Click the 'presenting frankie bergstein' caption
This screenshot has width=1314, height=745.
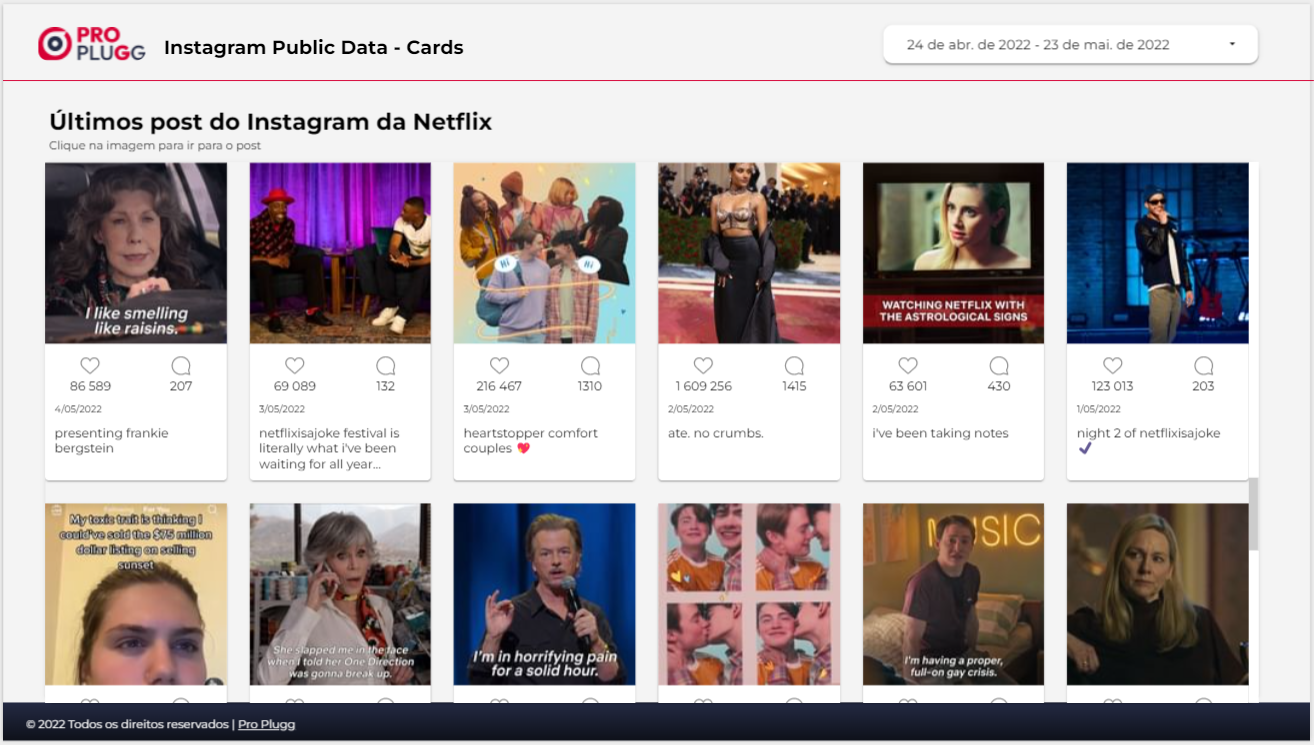tap(111, 441)
